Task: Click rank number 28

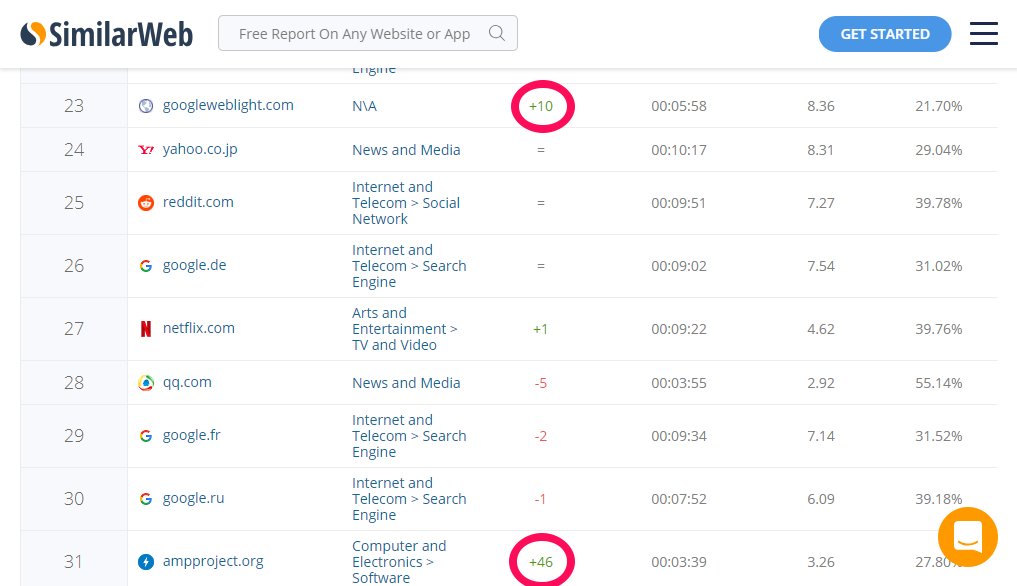Action: click(74, 383)
